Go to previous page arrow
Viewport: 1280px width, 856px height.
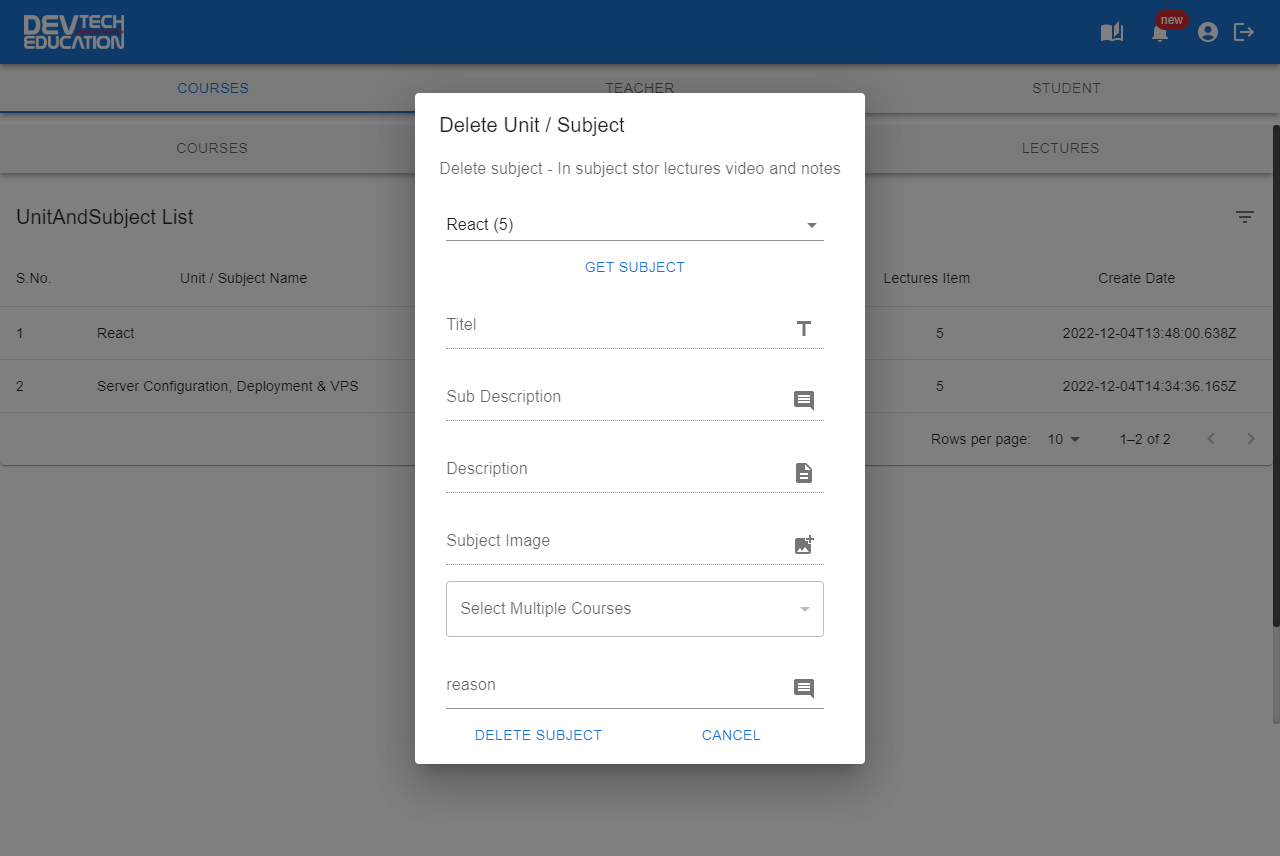point(1211,439)
